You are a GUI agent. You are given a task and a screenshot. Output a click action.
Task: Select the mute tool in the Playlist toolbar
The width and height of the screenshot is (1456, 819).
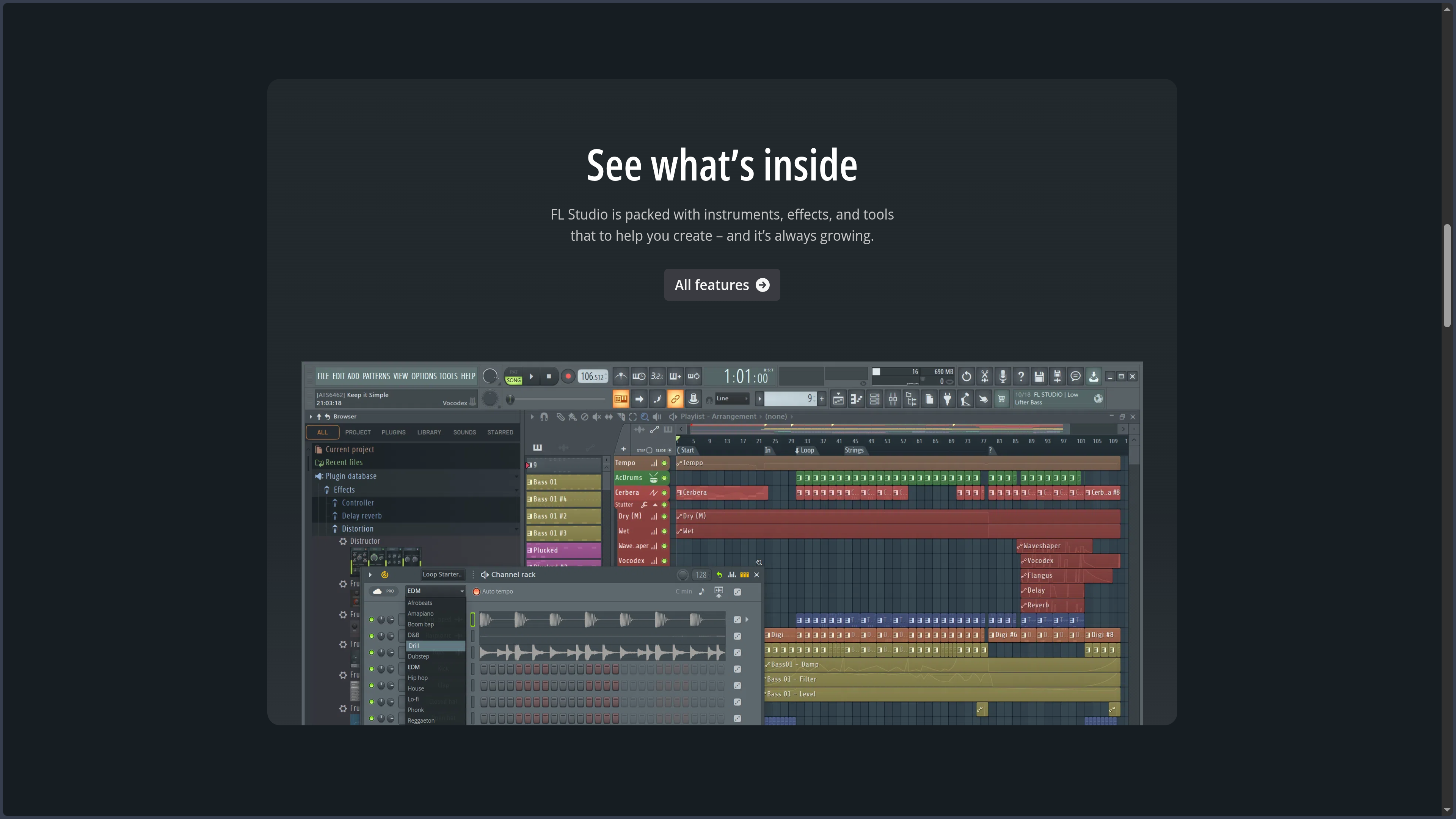[x=596, y=417]
